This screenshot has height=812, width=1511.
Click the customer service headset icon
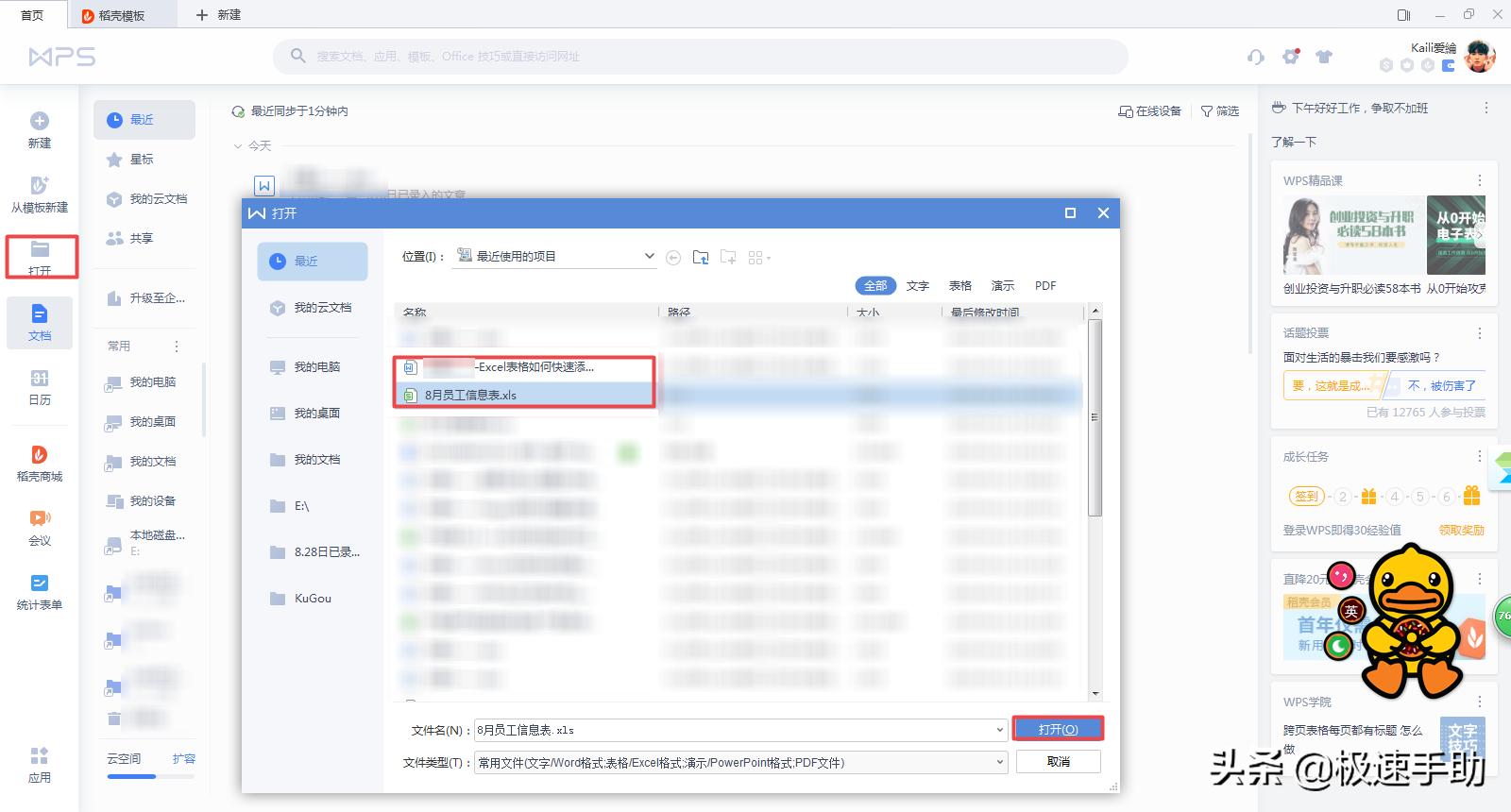[x=1256, y=57]
